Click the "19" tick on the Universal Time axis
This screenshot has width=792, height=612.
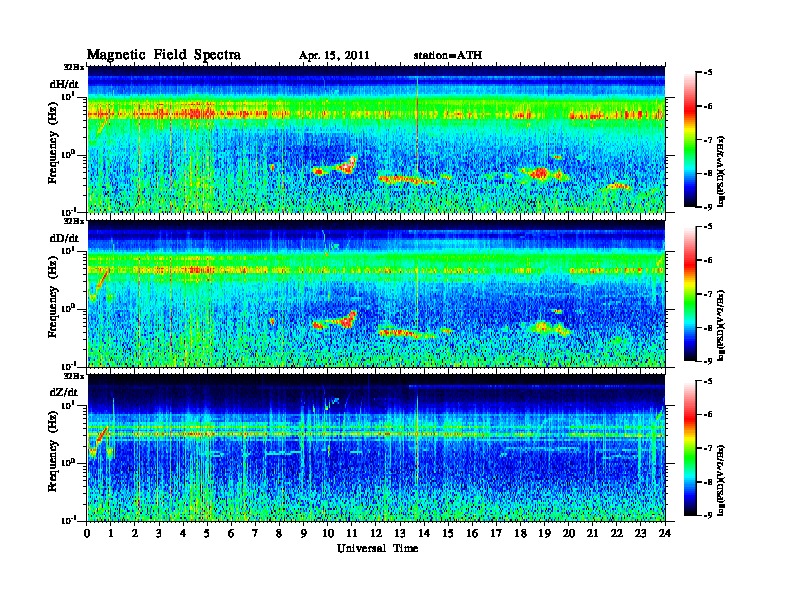[x=544, y=534]
